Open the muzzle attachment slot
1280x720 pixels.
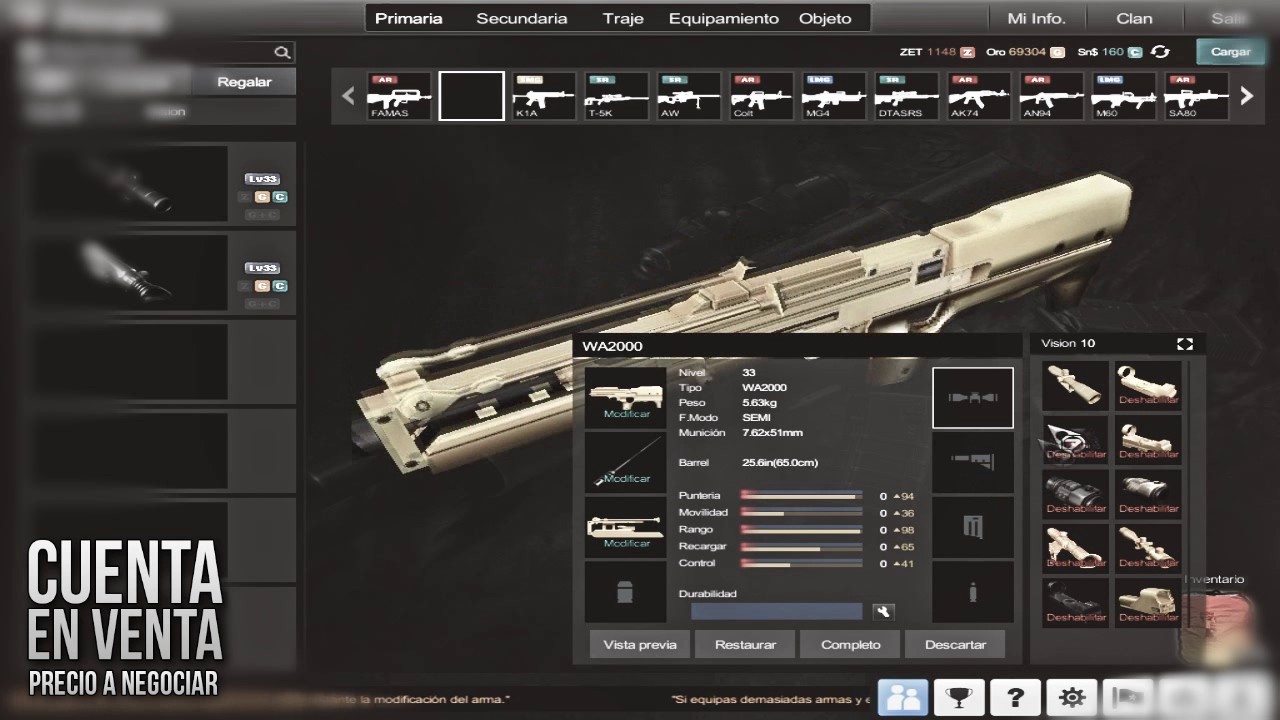coord(626,591)
